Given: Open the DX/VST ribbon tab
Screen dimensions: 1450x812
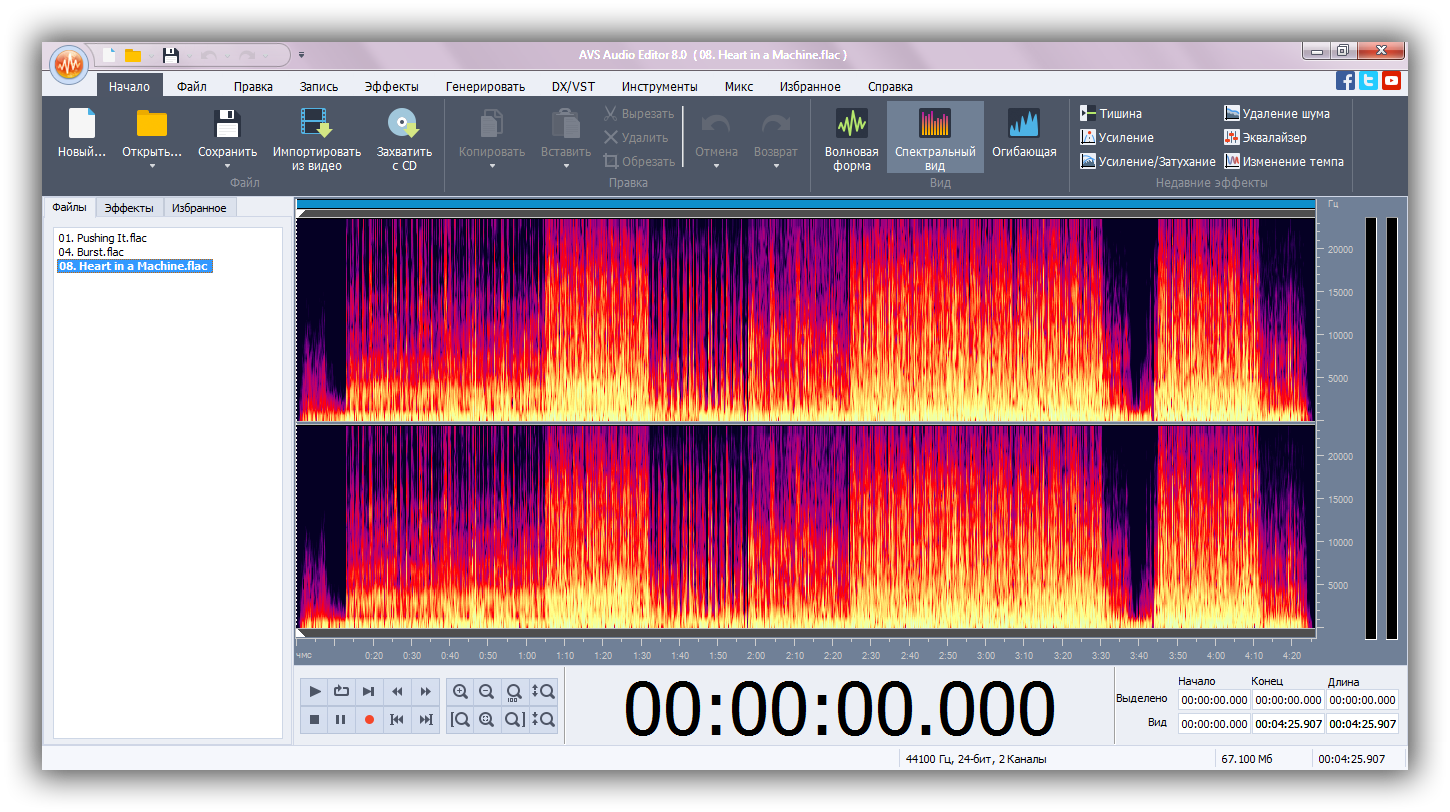Looking at the screenshot, I should pyautogui.click(x=573, y=87).
